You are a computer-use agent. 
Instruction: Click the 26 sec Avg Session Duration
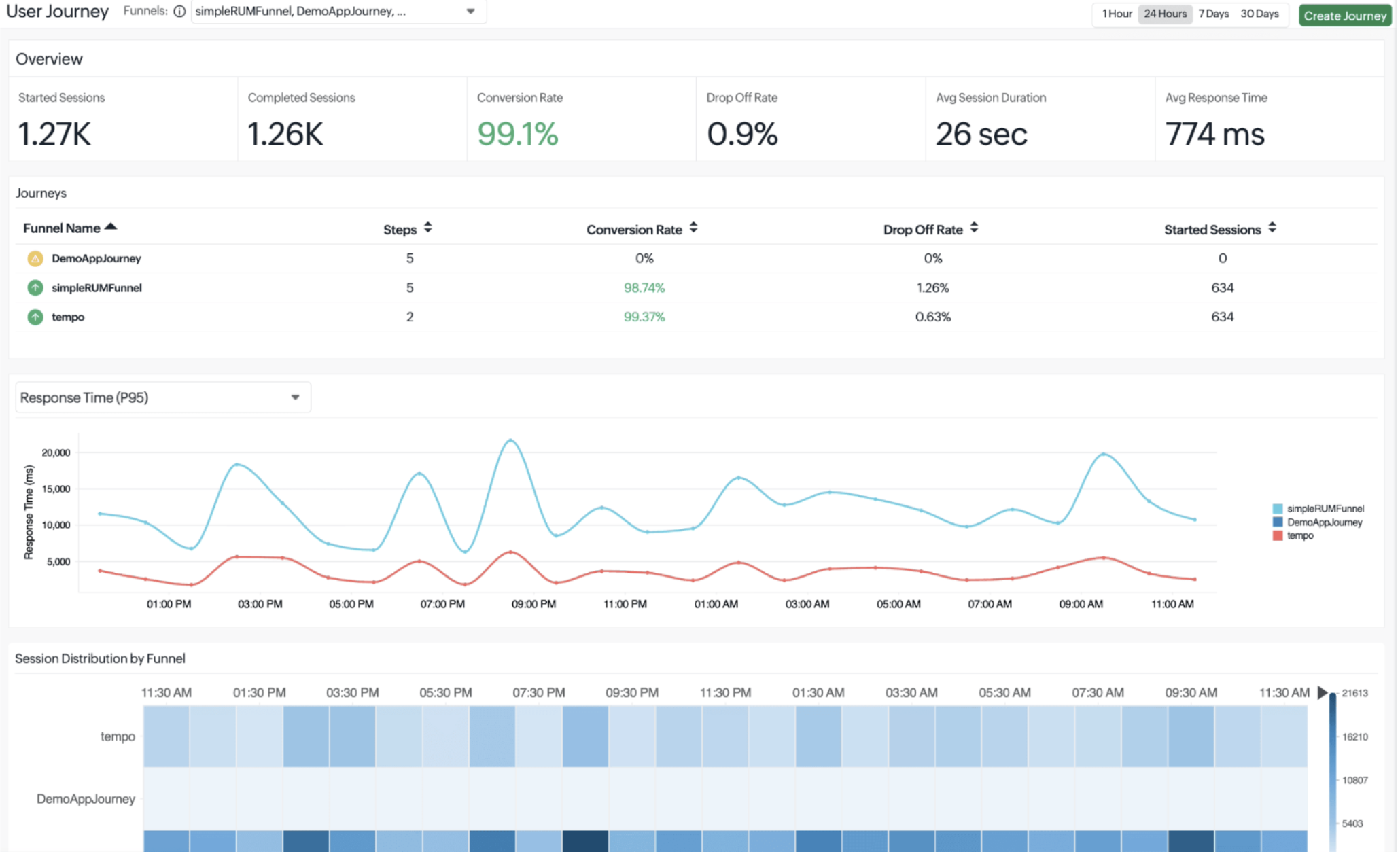coord(981,133)
